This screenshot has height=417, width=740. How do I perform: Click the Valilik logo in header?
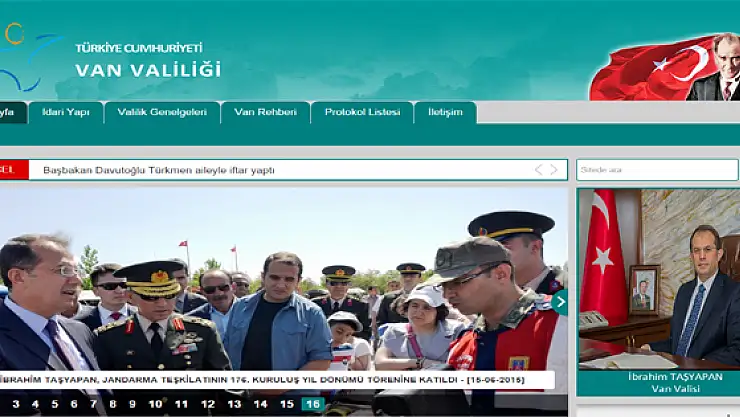(30, 57)
